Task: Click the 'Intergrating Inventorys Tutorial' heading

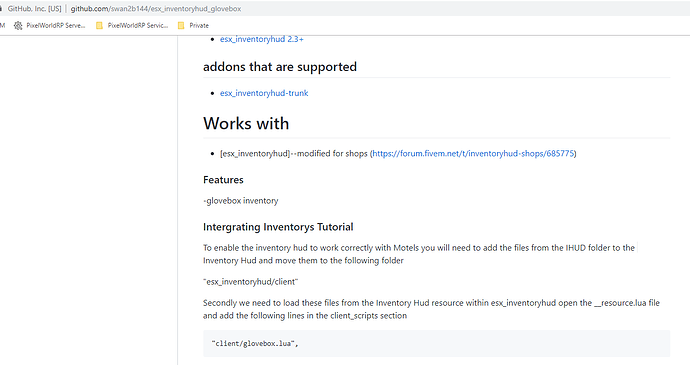Action: coord(278,227)
